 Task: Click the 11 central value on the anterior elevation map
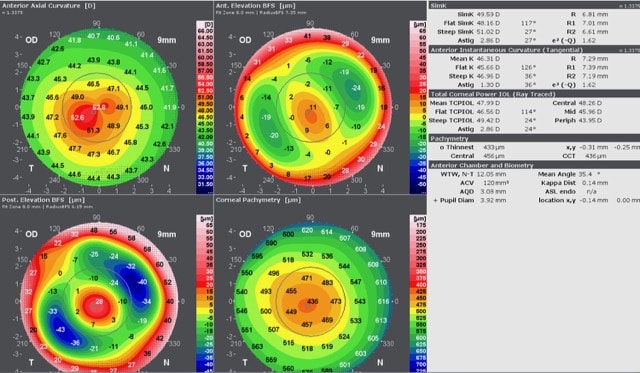click(313, 107)
